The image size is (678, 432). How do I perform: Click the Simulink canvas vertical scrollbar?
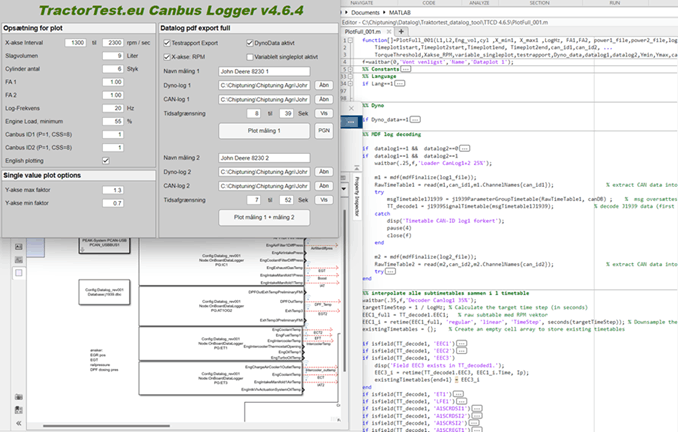point(345,291)
